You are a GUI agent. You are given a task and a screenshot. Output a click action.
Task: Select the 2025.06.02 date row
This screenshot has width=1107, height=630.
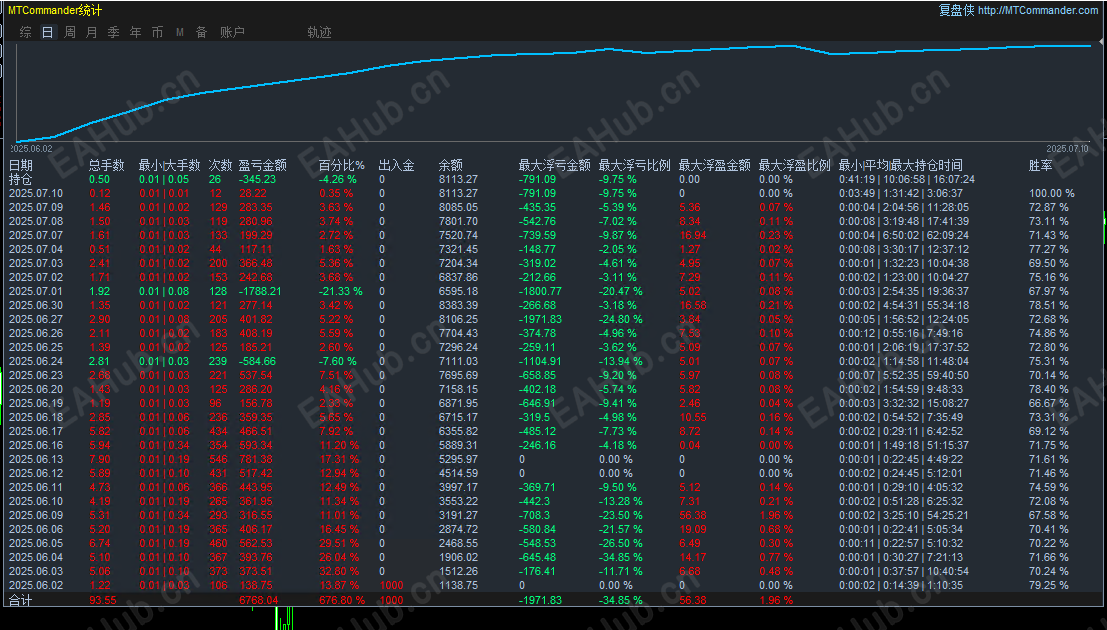(554, 585)
